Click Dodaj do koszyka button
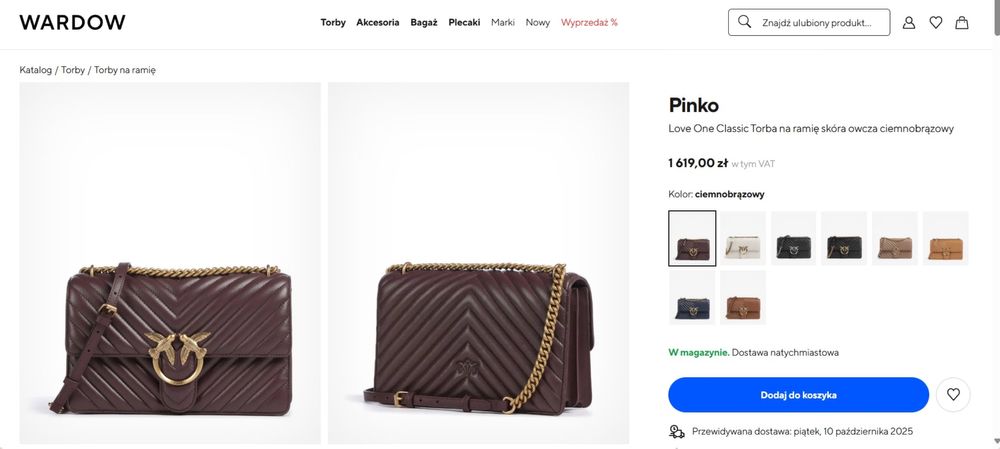This screenshot has width=1000, height=449. pos(798,395)
